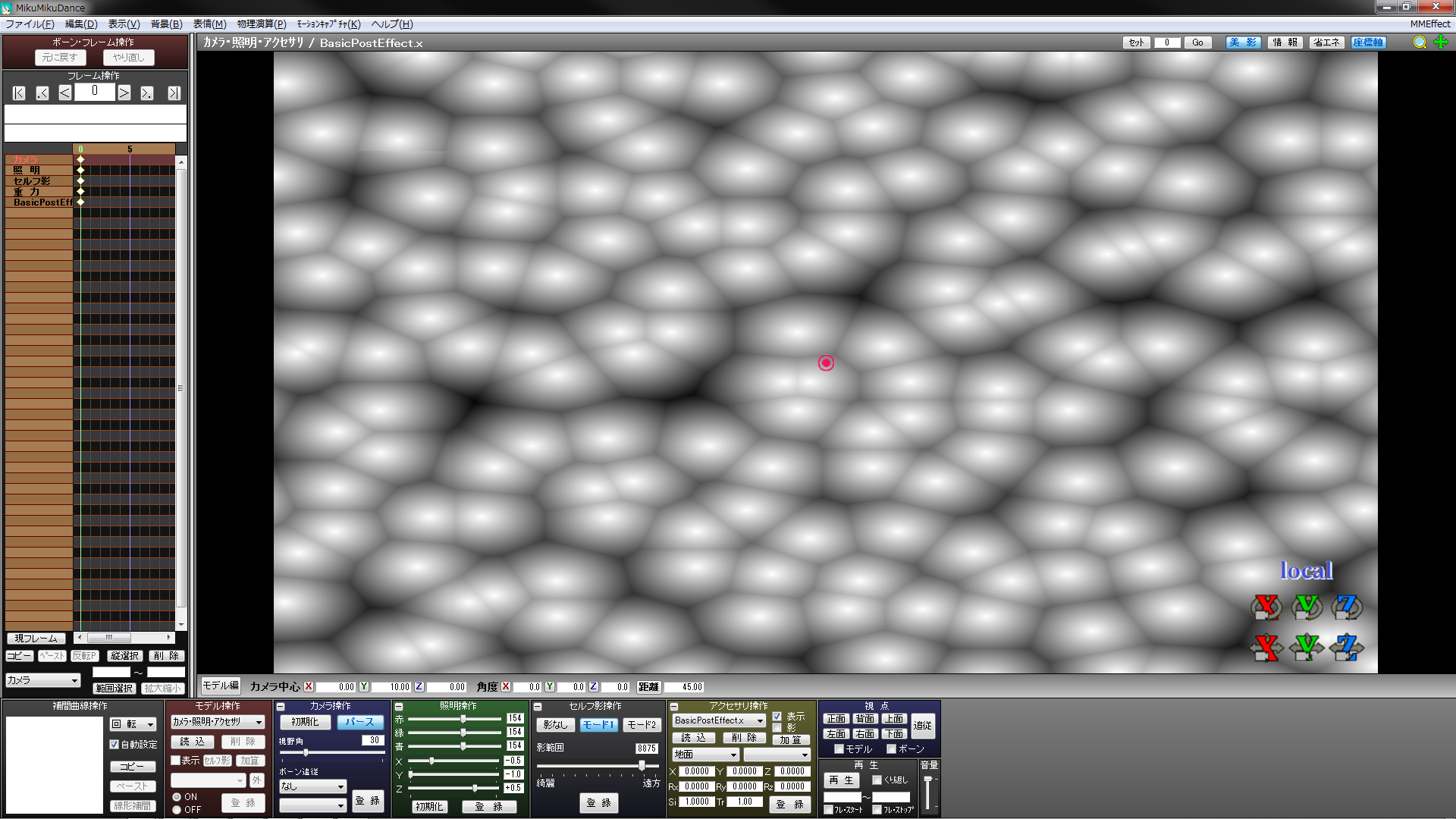Toggle the くり返し repeat checkbox
The height and width of the screenshot is (819, 1456).
click(877, 780)
